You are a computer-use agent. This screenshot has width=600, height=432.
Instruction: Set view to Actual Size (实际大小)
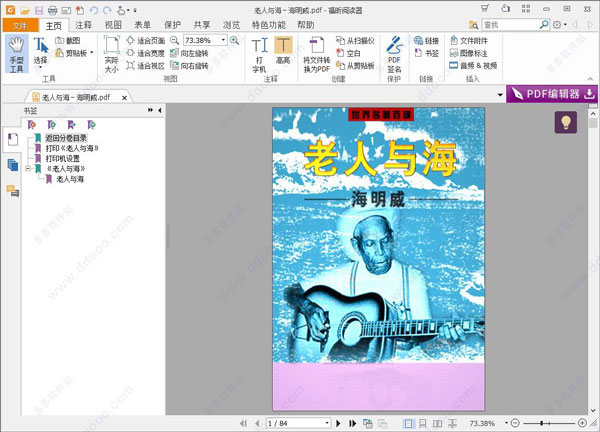click(111, 54)
